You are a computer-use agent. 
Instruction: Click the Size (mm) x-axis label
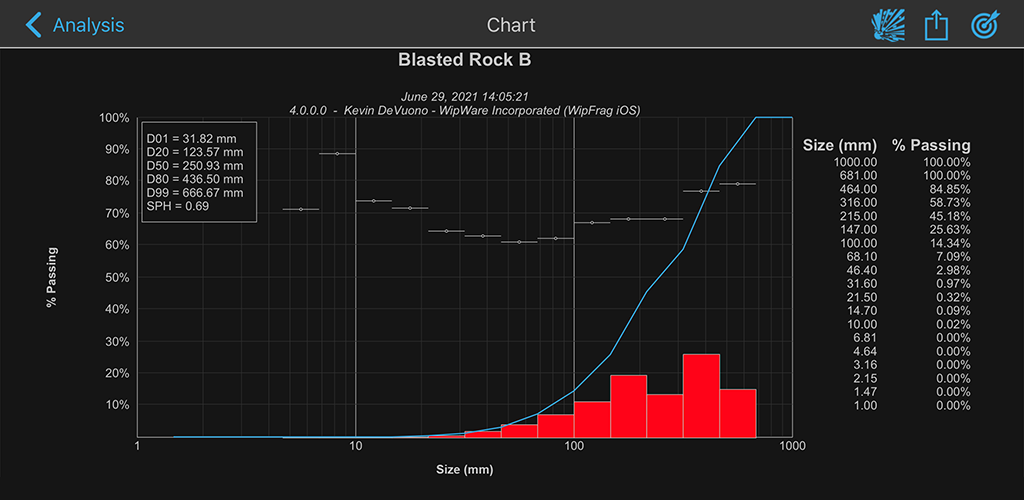pos(464,469)
